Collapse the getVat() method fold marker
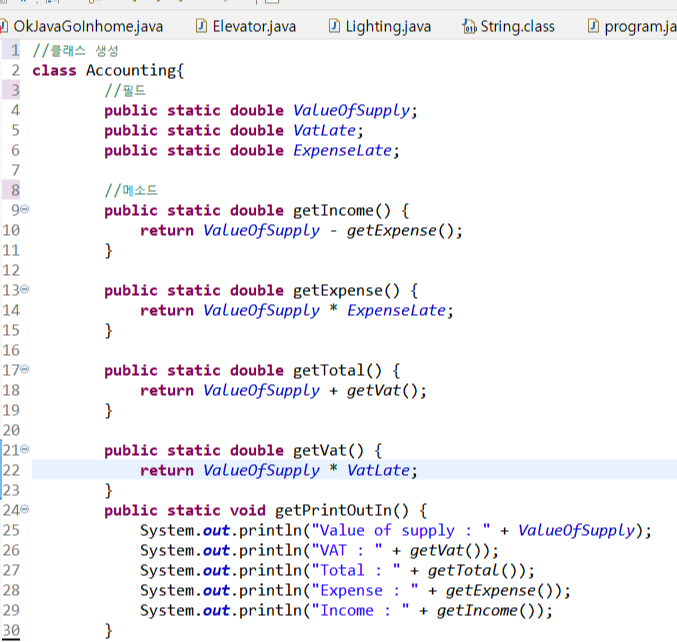Viewport: 677px width, 642px height. click(25, 449)
